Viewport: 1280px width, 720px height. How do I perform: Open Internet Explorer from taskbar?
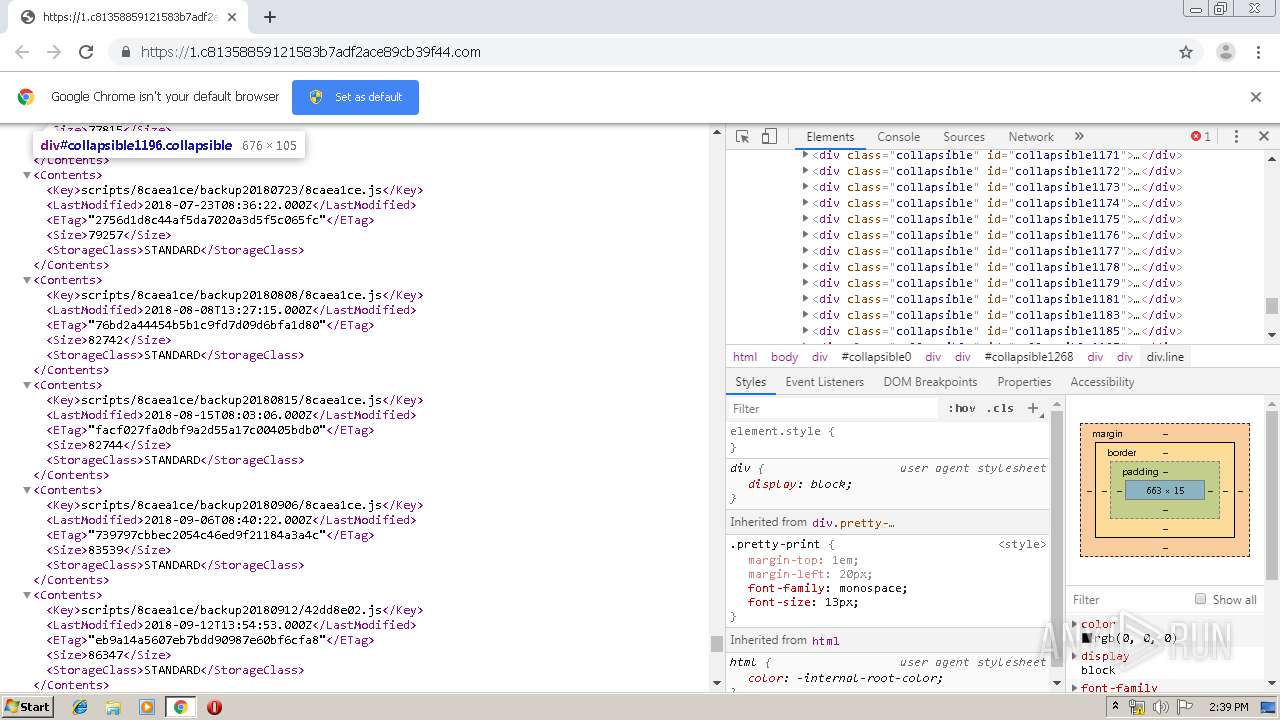pyautogui.click(x=80, y=707)
